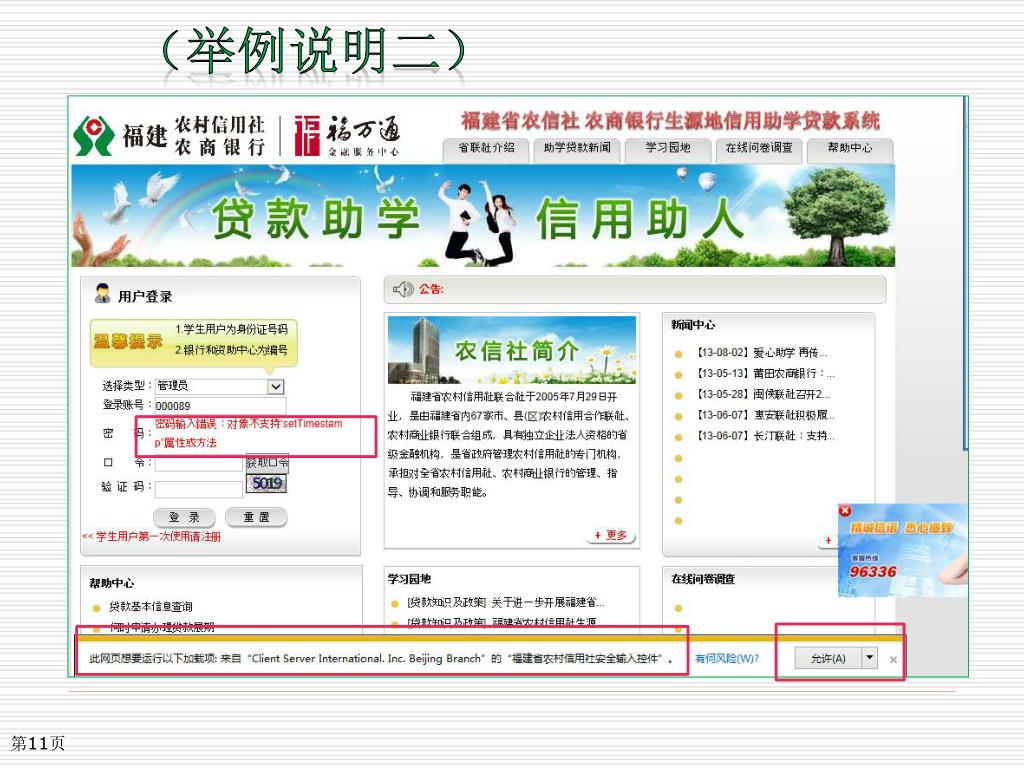The height and width of the screenshot is (768, 1024).
Task: Open news item 【13-08-02】爱心助学 再传
Action: [x=761, y=353]
